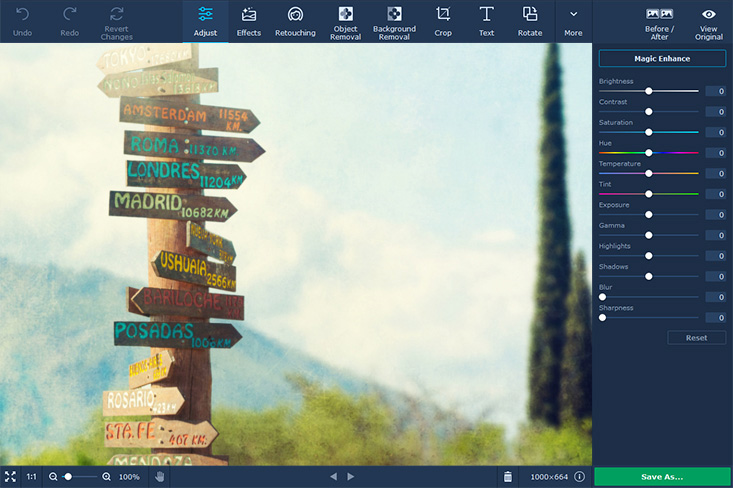The height and width of the screenshot is (488, 733).
Task: Select the Retouching tool
Action: (295, 22)
